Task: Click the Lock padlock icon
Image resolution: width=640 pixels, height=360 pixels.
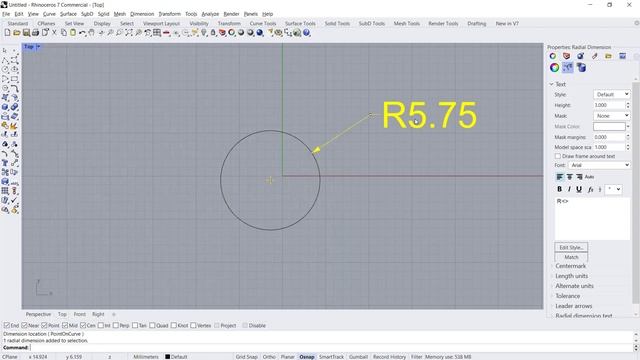Action: tap(213, 33)
